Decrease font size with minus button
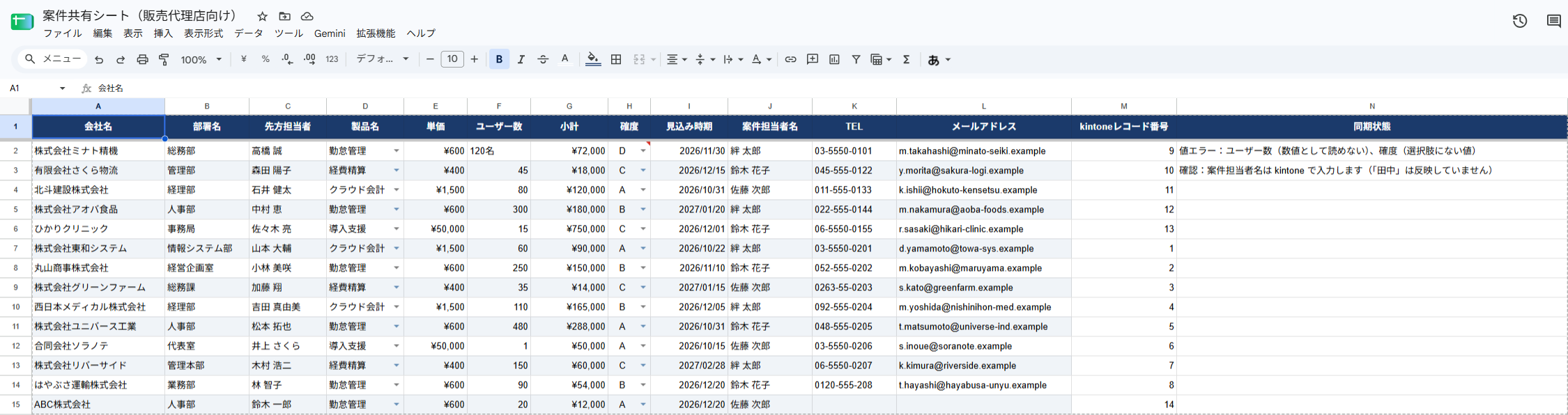The width and height of the screenshot is (1568, 415). coord(430,60)
